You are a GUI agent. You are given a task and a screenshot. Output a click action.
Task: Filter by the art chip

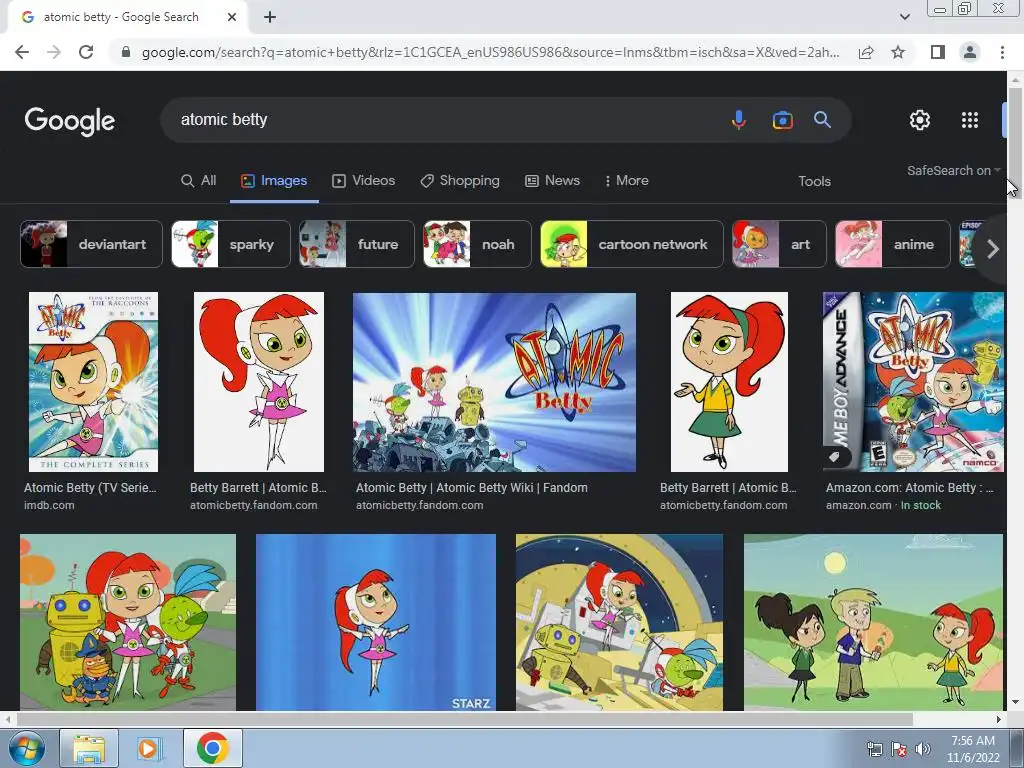pyautogui.click(x=779, y=244)
